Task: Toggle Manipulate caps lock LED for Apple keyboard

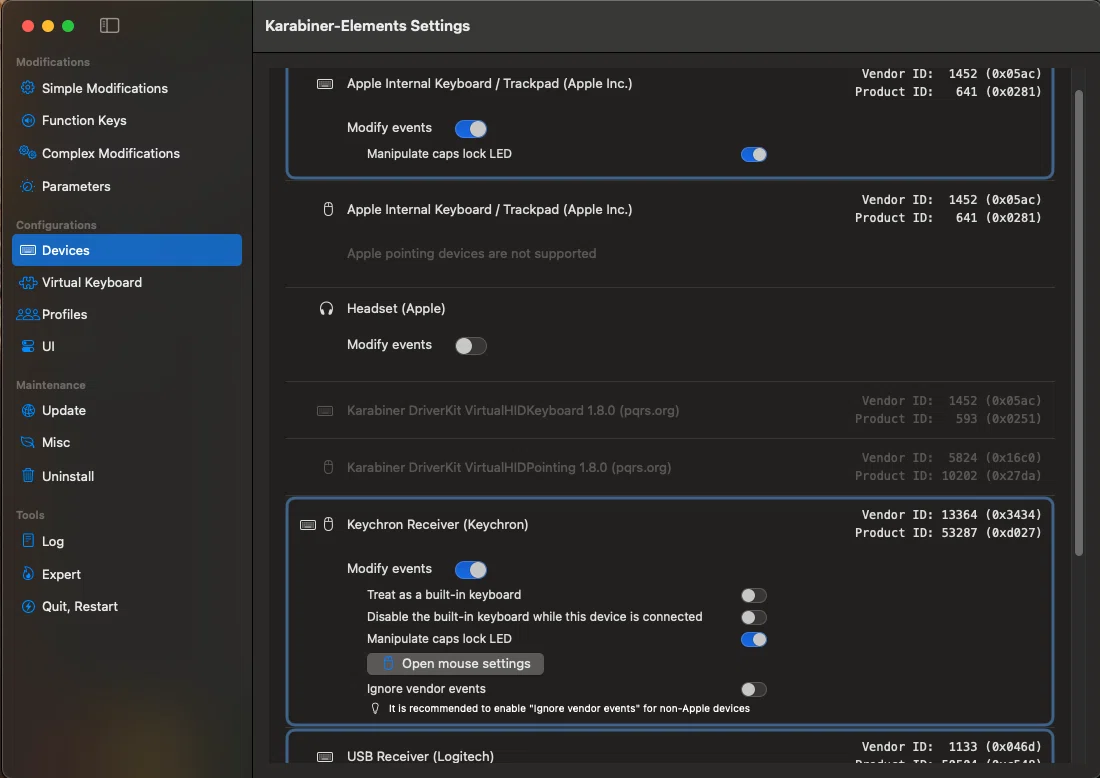Action: (753, 154)
